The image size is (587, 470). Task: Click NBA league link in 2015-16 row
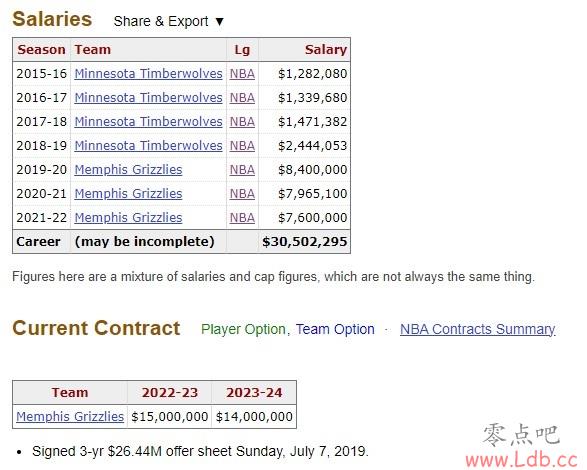tap(242, 74)
